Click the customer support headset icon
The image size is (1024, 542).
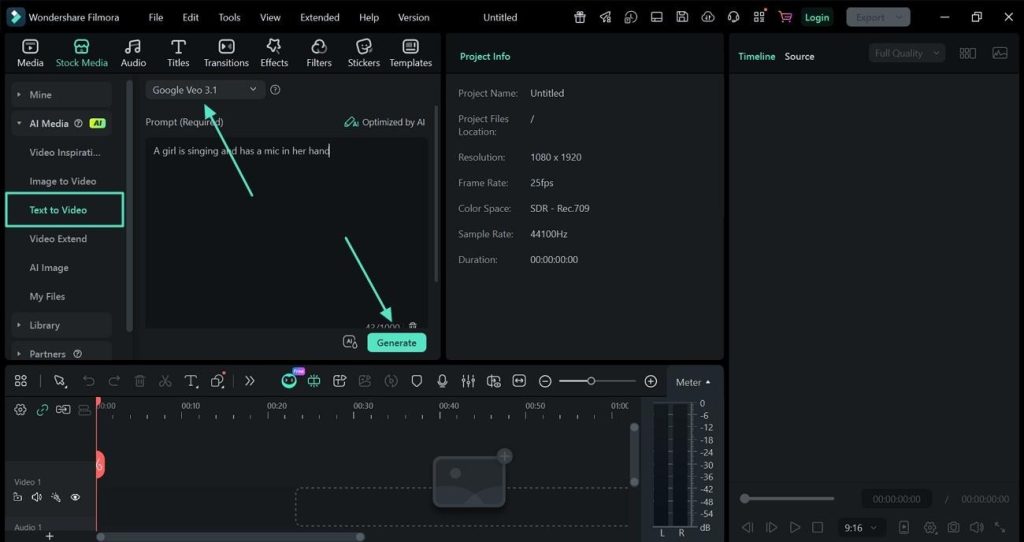(x=734, y=17)
